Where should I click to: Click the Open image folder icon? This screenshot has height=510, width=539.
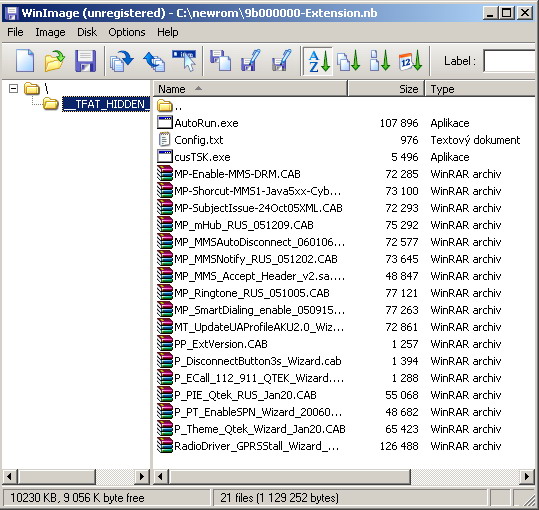coord(54,61)
